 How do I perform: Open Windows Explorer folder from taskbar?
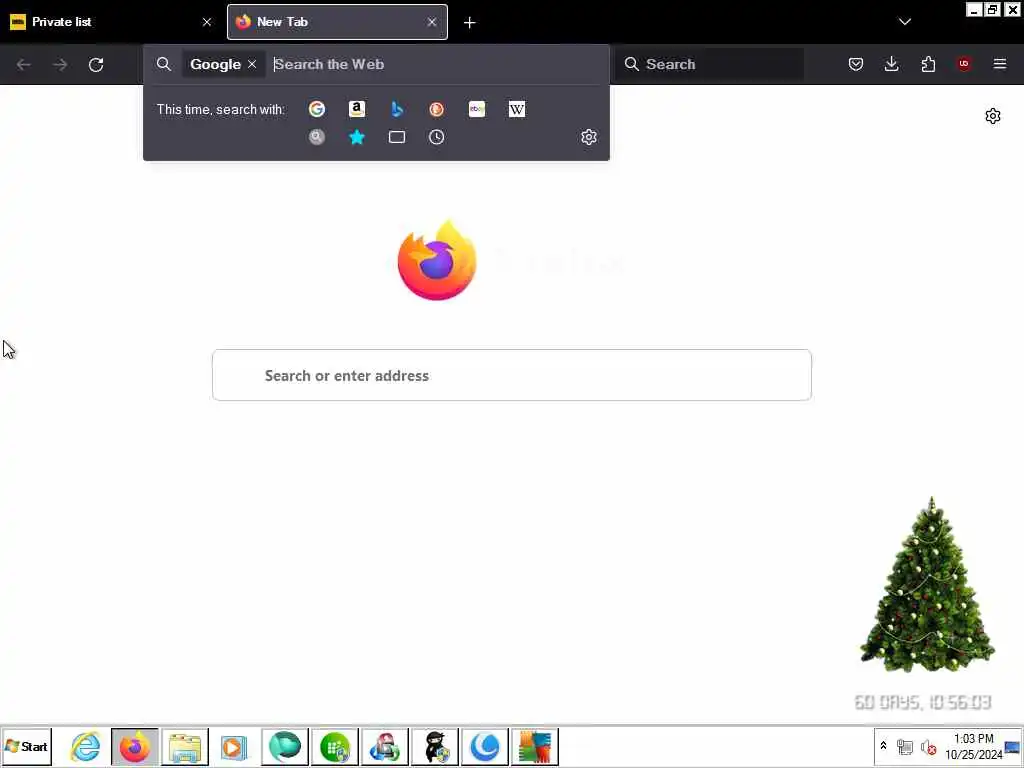click(x=185, y=746)
